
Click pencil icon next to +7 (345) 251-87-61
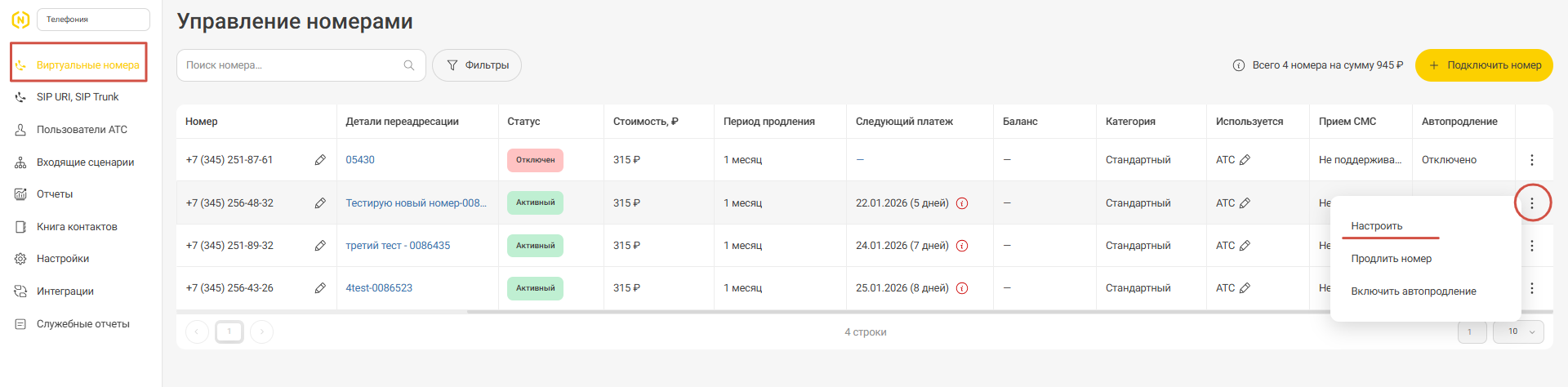[x=320, y=160]
